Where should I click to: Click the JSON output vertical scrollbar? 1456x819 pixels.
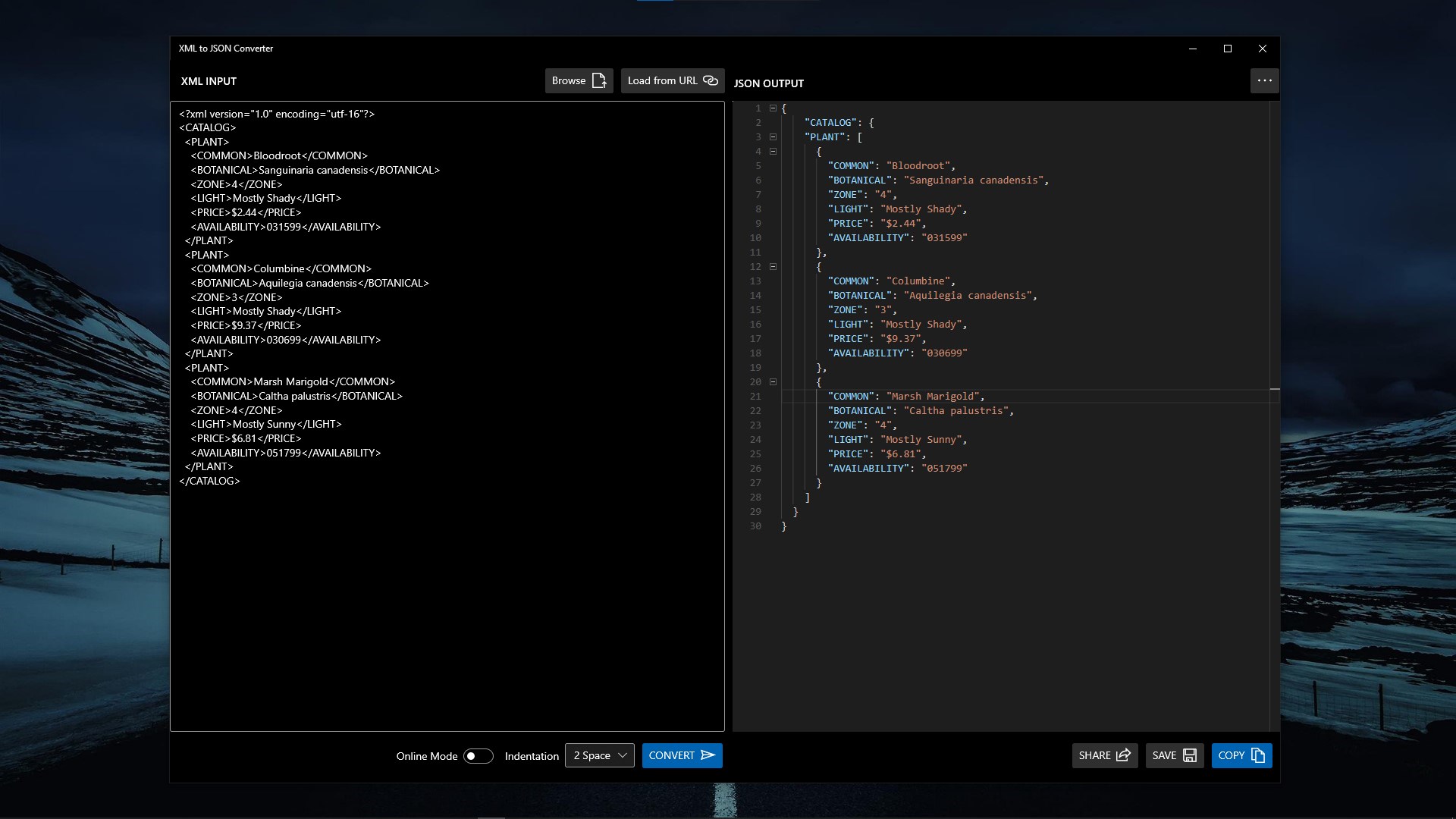click(x=1275, y=303)
